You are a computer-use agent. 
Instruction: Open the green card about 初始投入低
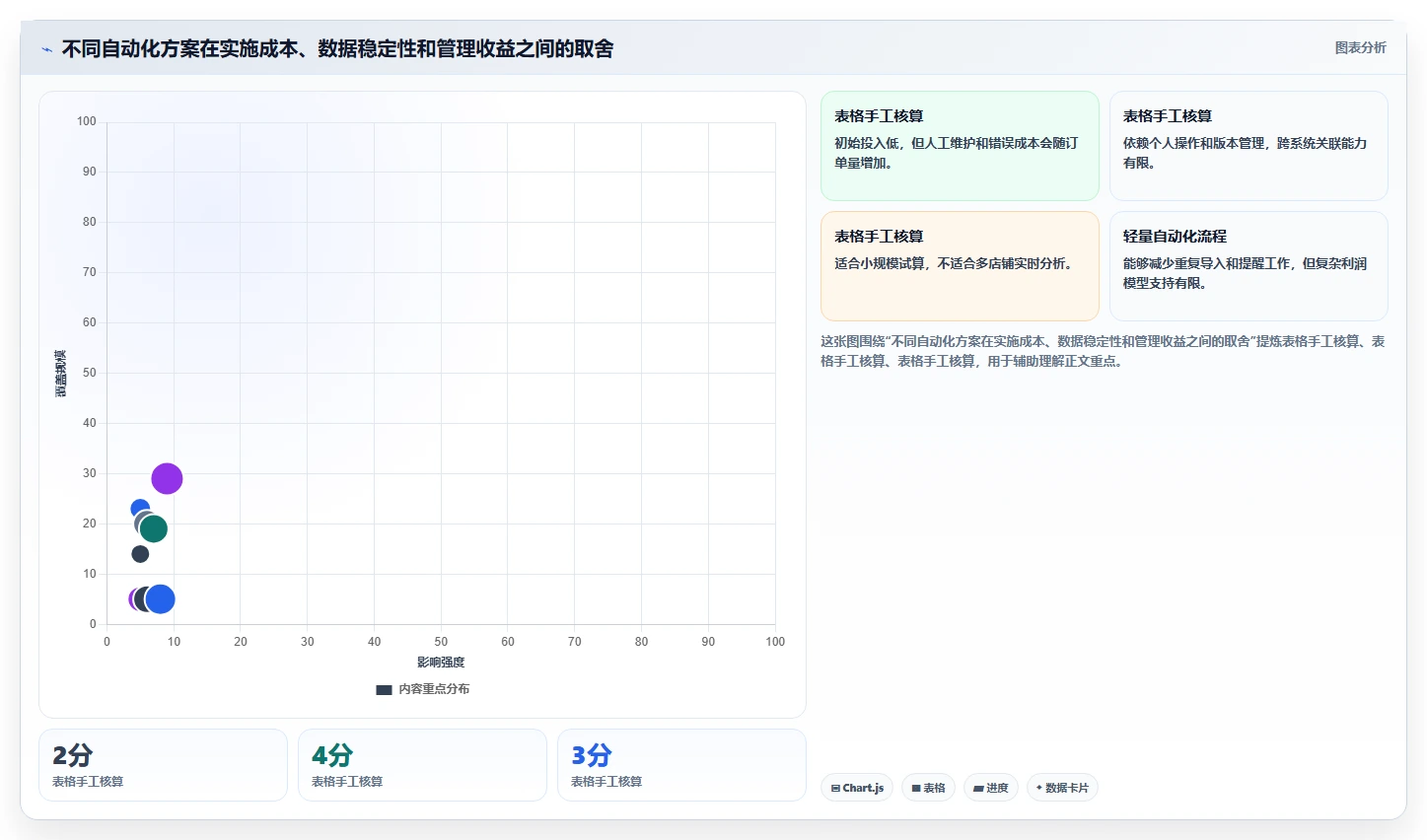(960, 146)
